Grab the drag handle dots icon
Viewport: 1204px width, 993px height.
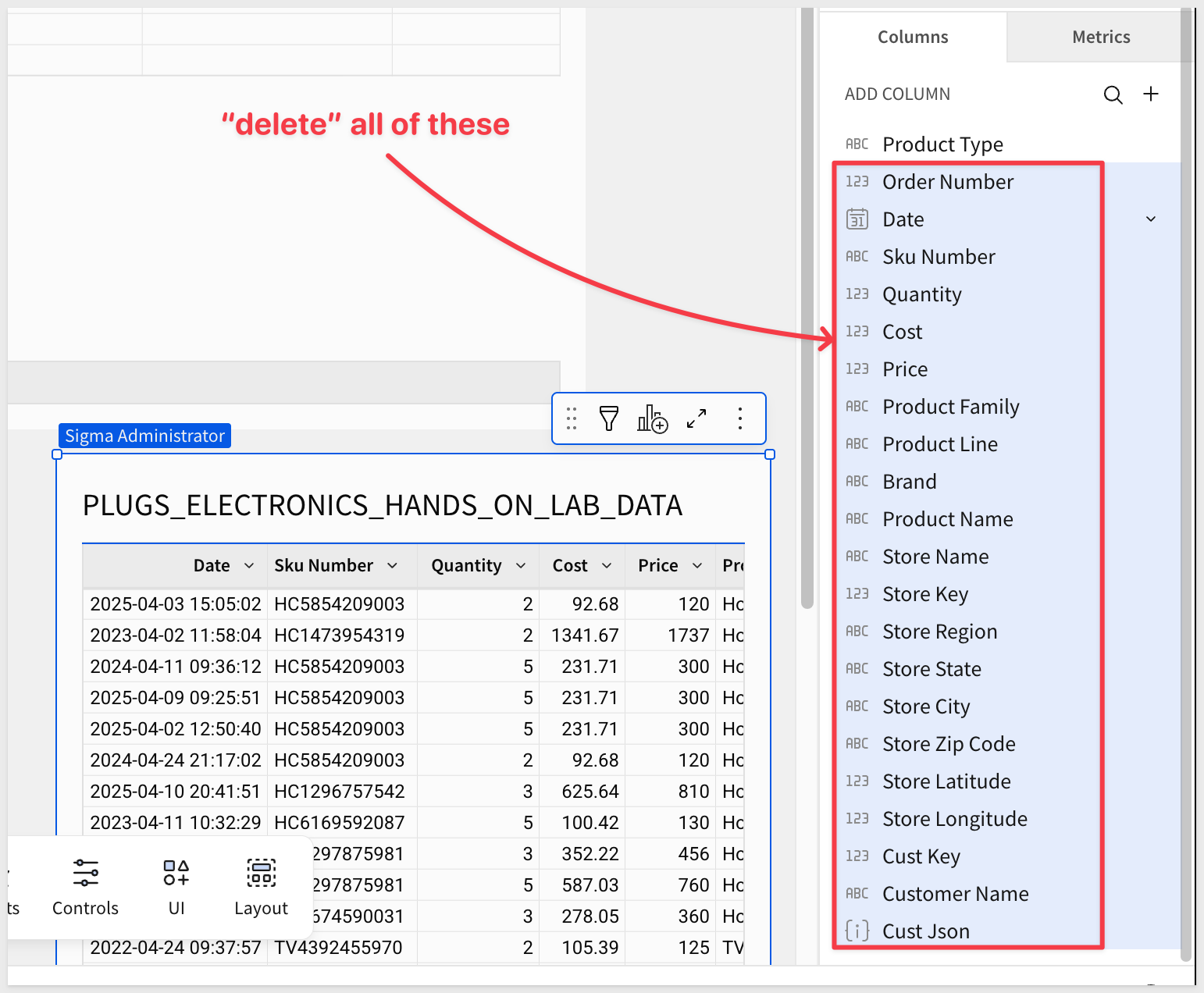coord(572,418)
